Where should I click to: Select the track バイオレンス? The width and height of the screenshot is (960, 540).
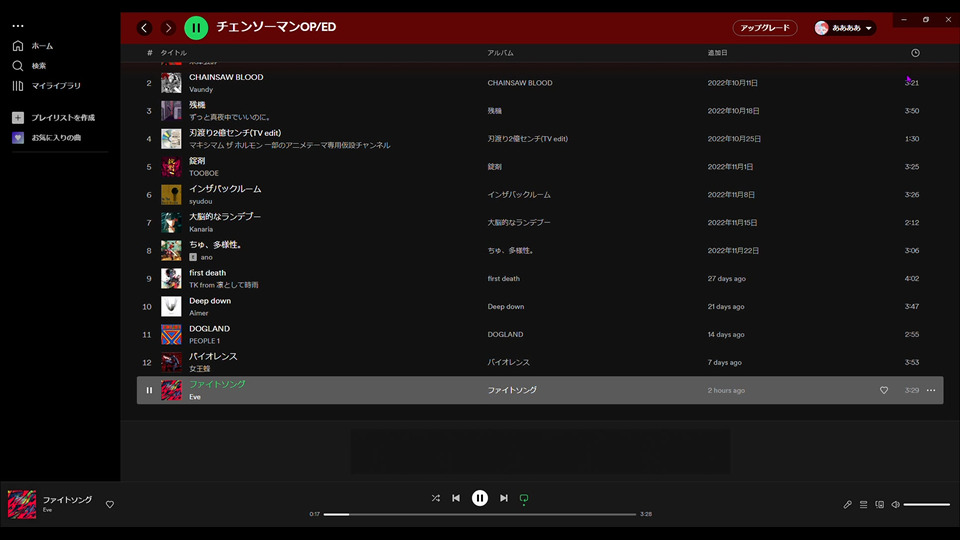coord(213,356)
